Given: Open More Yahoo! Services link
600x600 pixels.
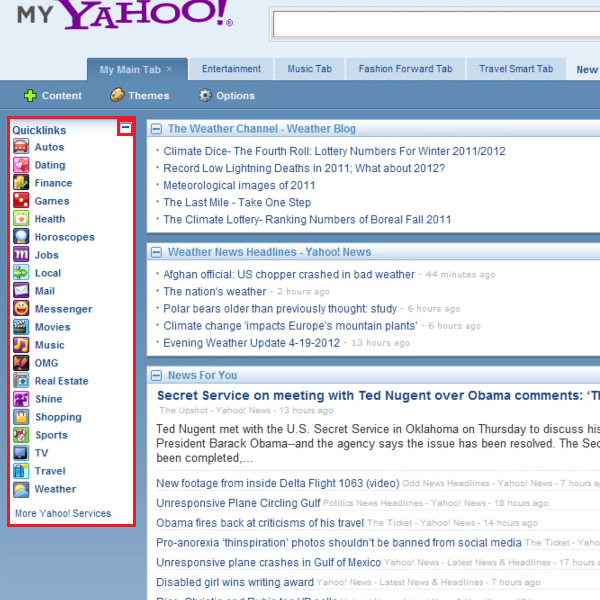Looking at the screenshot, I should click(63, 513).
